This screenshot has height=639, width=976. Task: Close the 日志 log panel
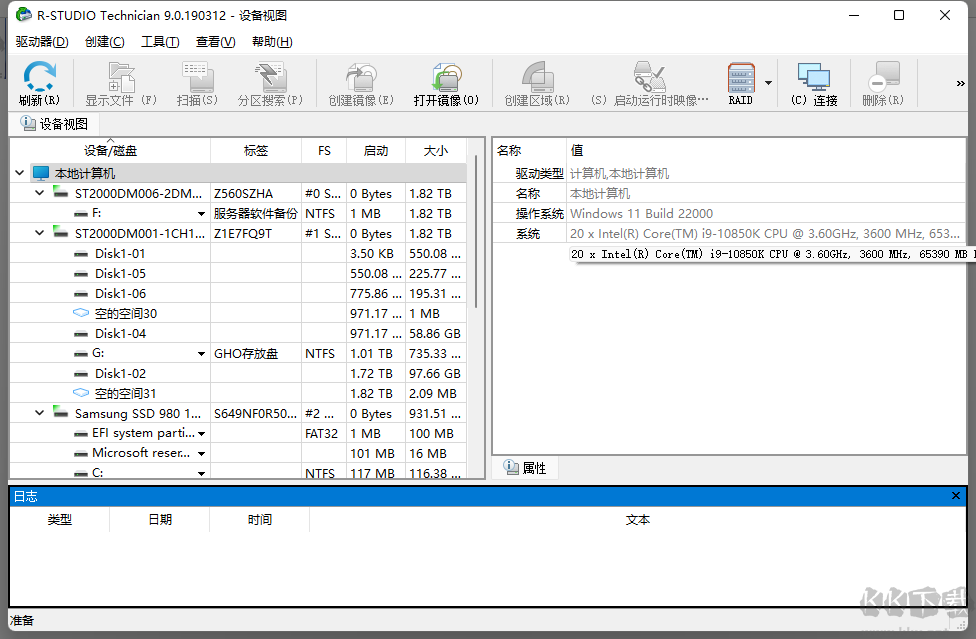(955, 495)
